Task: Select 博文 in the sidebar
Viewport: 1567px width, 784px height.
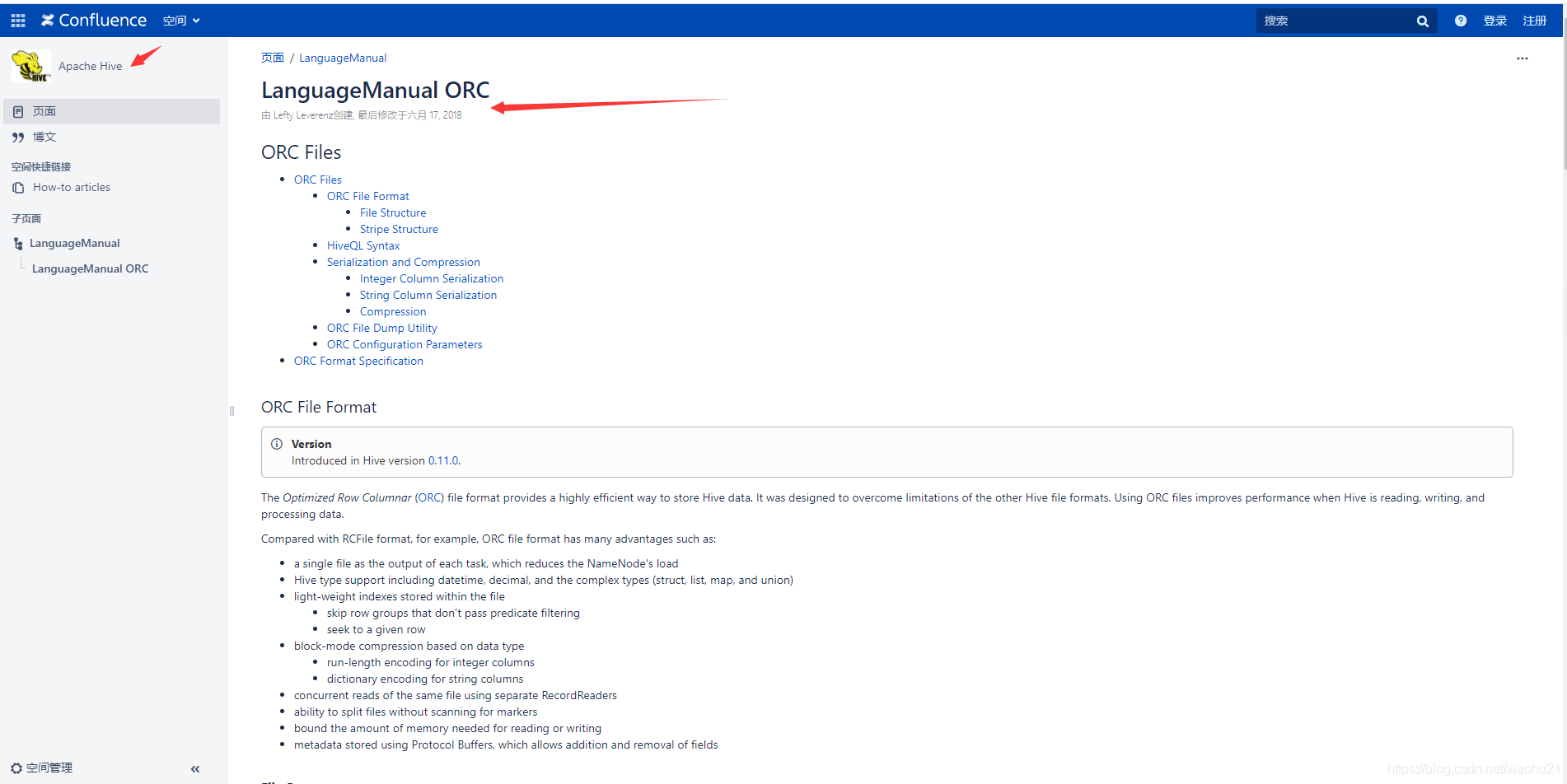Action: [x=44, y=137]
